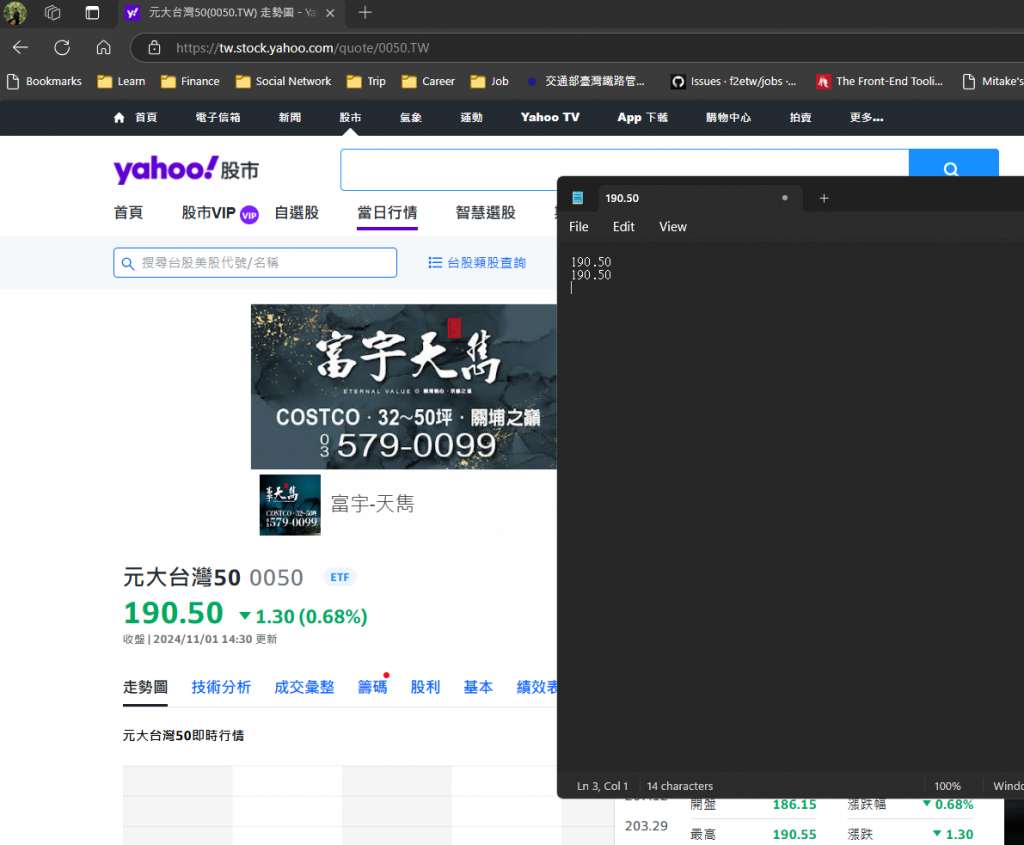Click Ln 3, Col 1 in status bar
Image resolution: width=1024 pixels, height=845 pixels.
602,786
